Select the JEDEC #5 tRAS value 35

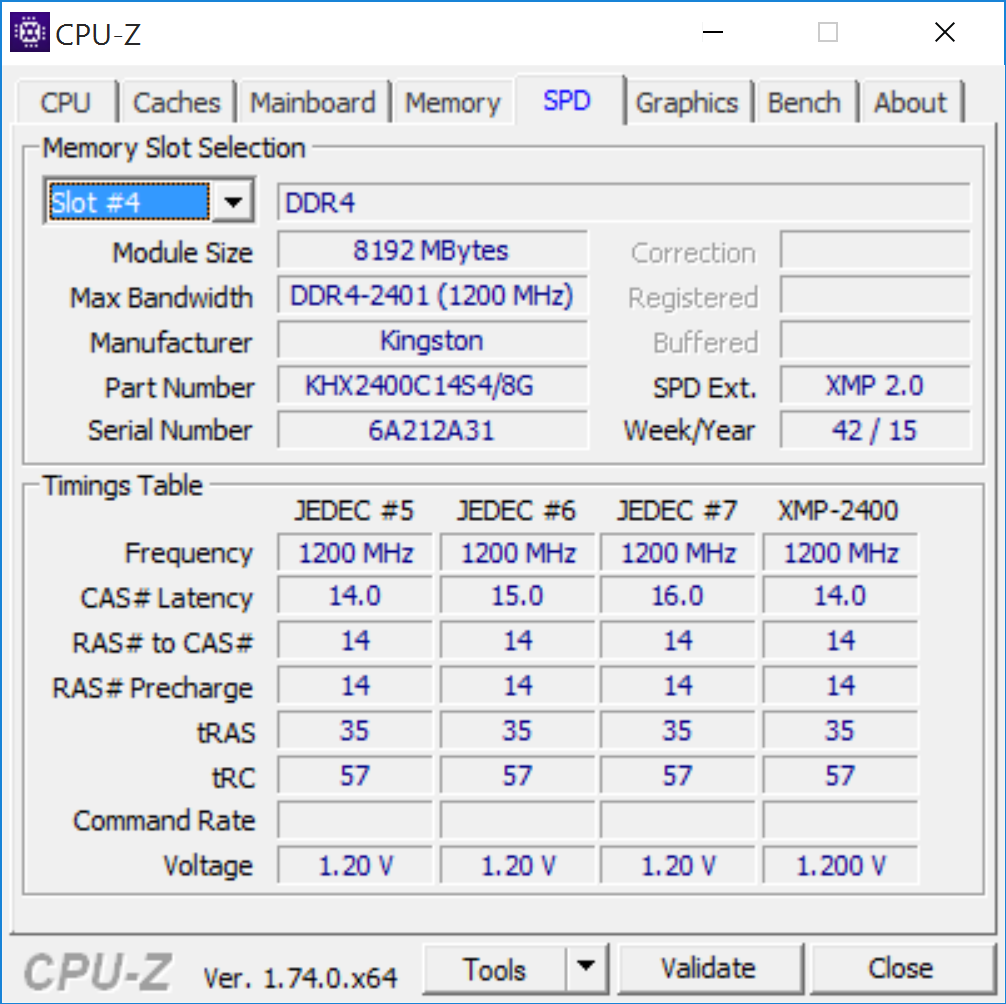coord(355,731)
